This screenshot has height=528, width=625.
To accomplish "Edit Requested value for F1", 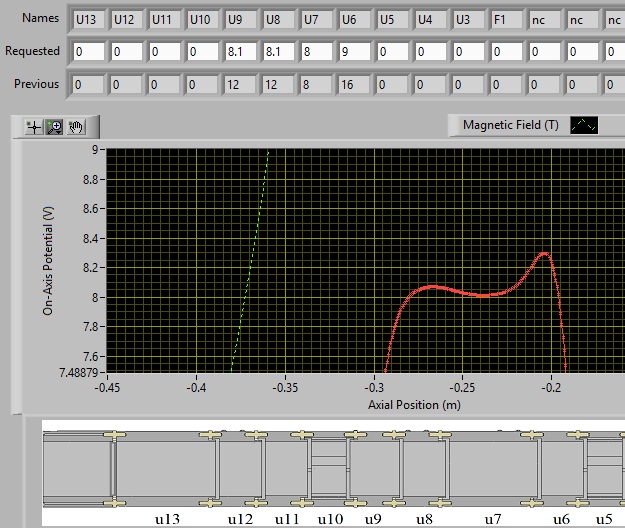I will tap(507, 52).
